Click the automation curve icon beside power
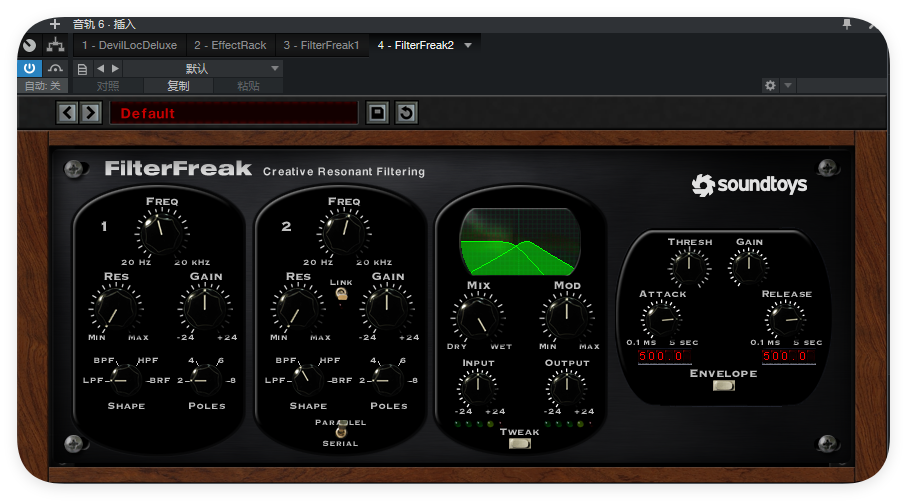907x501 pixels. 56,68
